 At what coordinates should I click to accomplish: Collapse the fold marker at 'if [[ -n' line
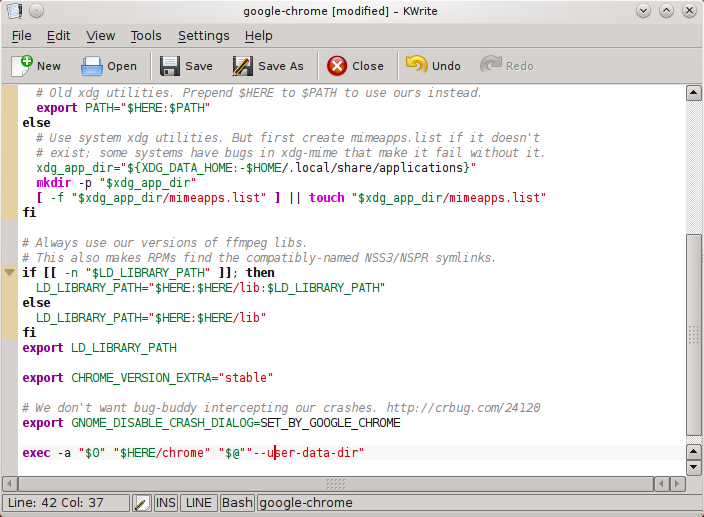coord(9,272)
